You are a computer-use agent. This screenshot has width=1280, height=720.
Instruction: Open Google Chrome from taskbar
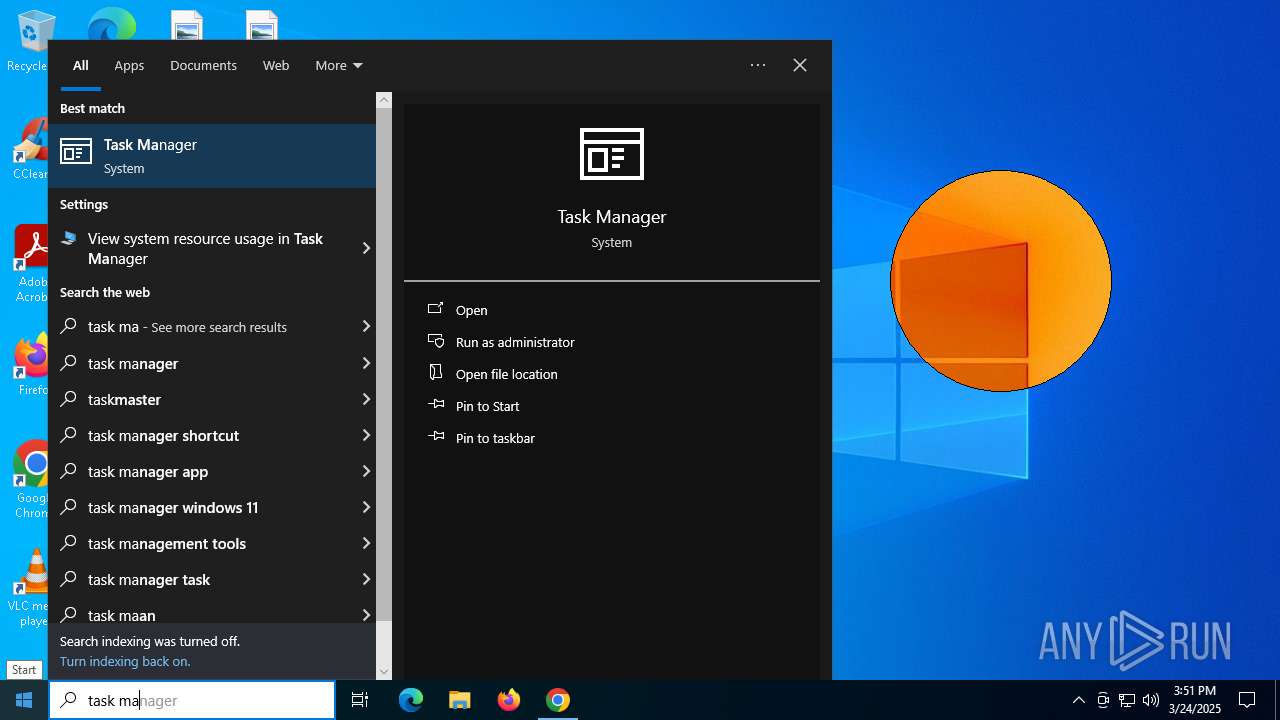[557, 700]
